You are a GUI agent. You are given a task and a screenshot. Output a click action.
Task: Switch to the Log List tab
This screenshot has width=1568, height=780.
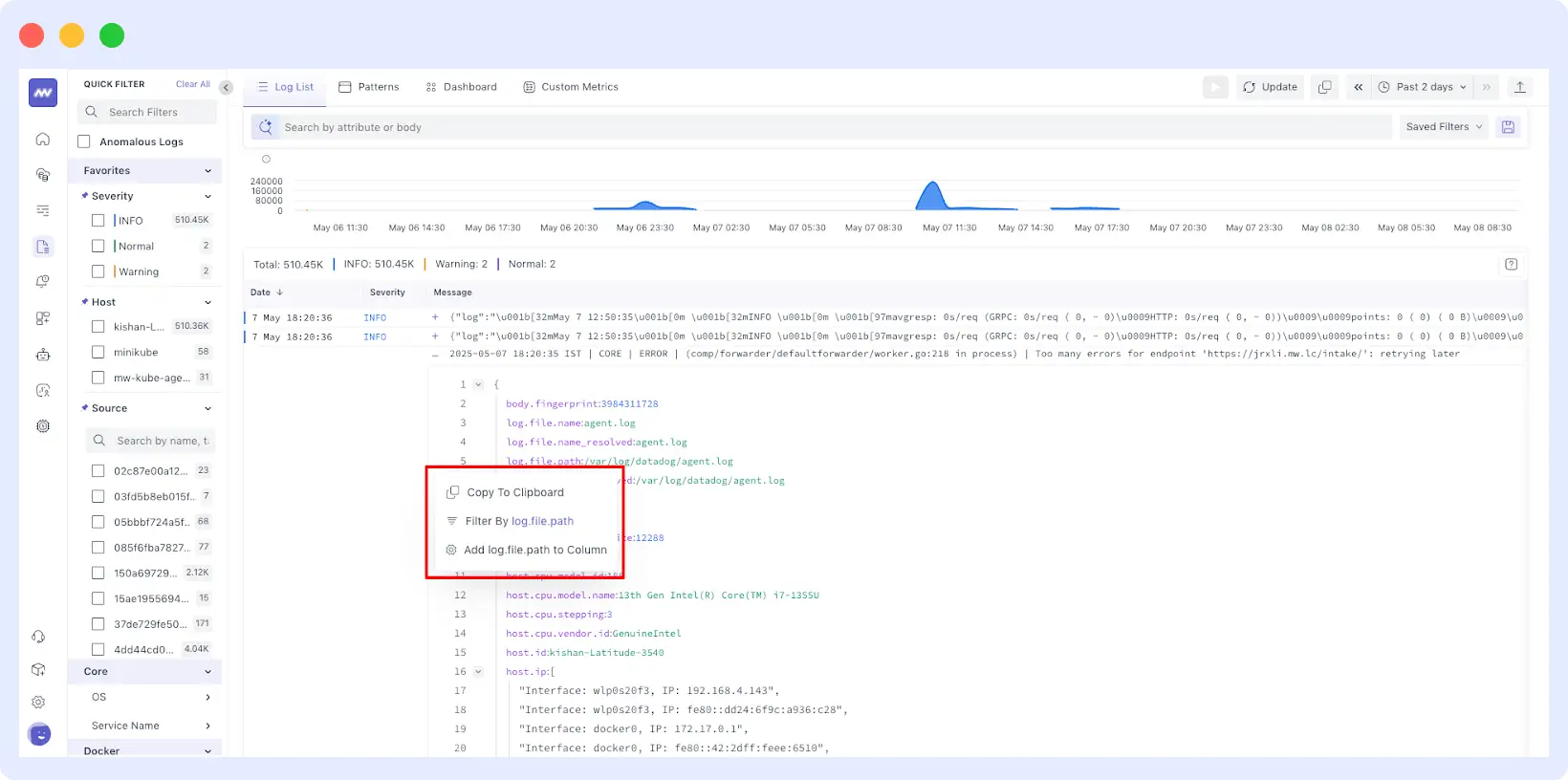[286, 87]
